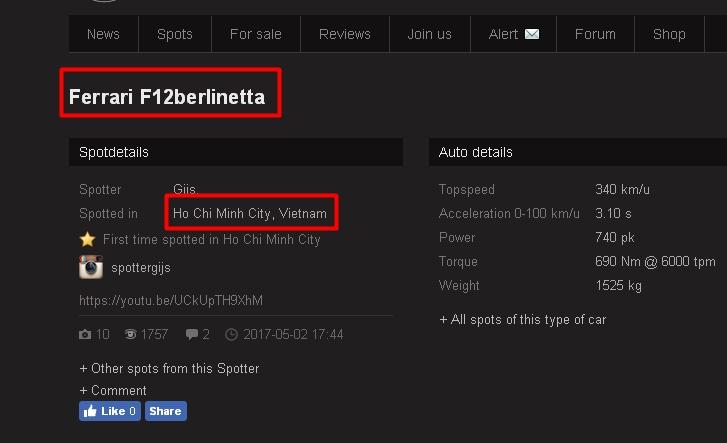Click the Instagram icon beside spottergijs

click(x=91, y=267)
